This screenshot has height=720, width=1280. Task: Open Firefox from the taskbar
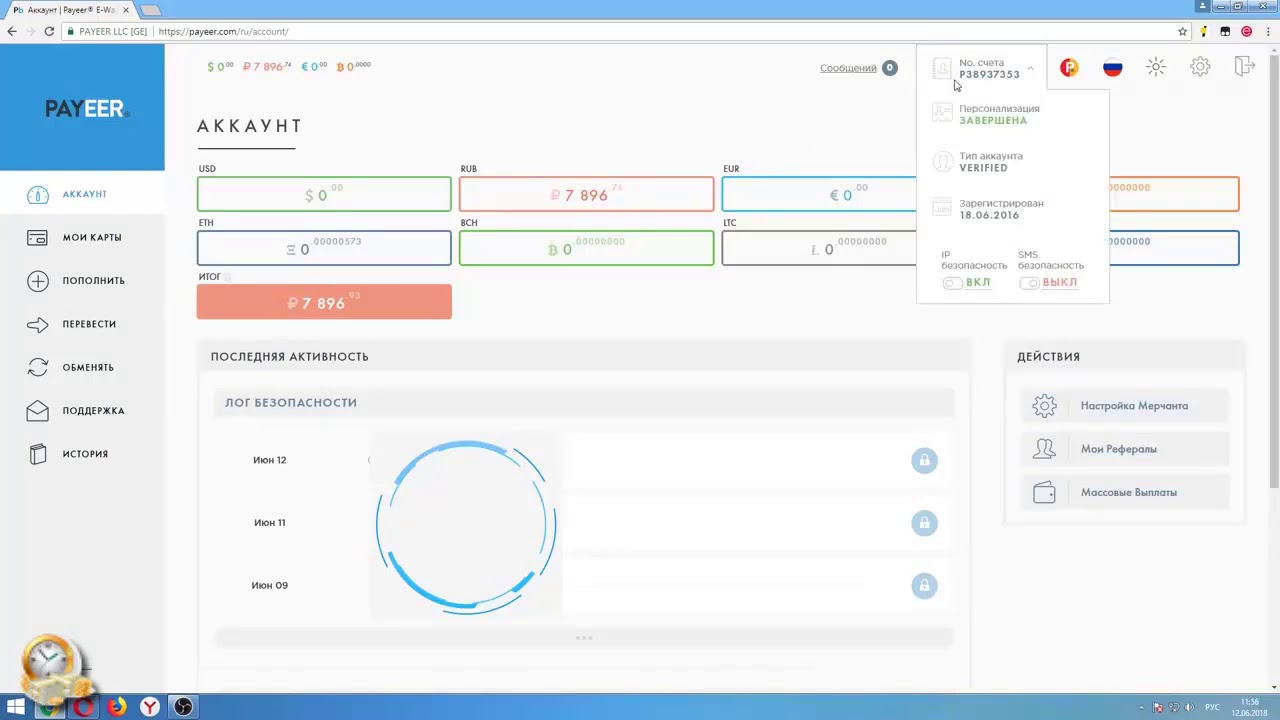point(116,707)
